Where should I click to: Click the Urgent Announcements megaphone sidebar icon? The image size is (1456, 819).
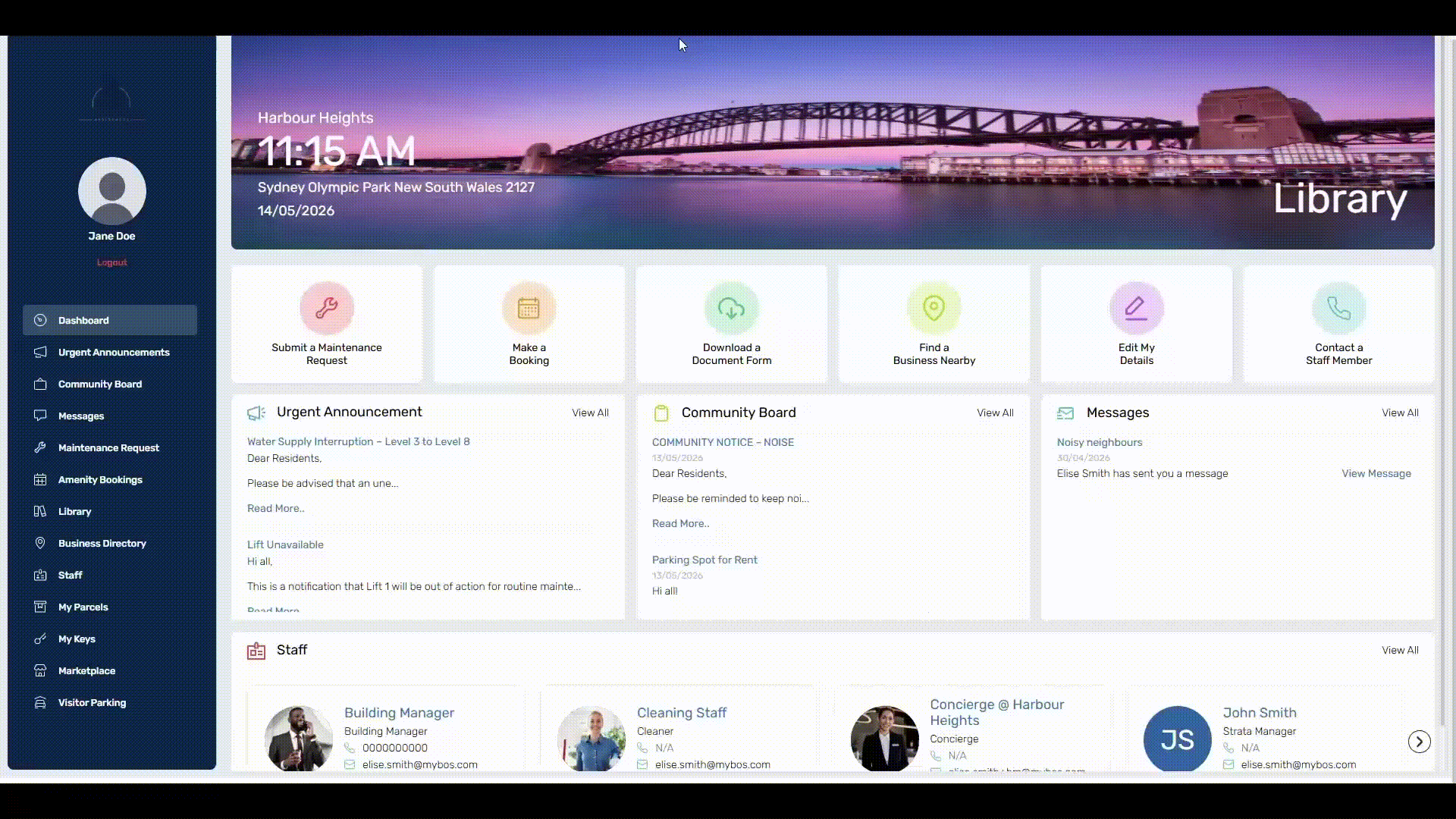40,352
